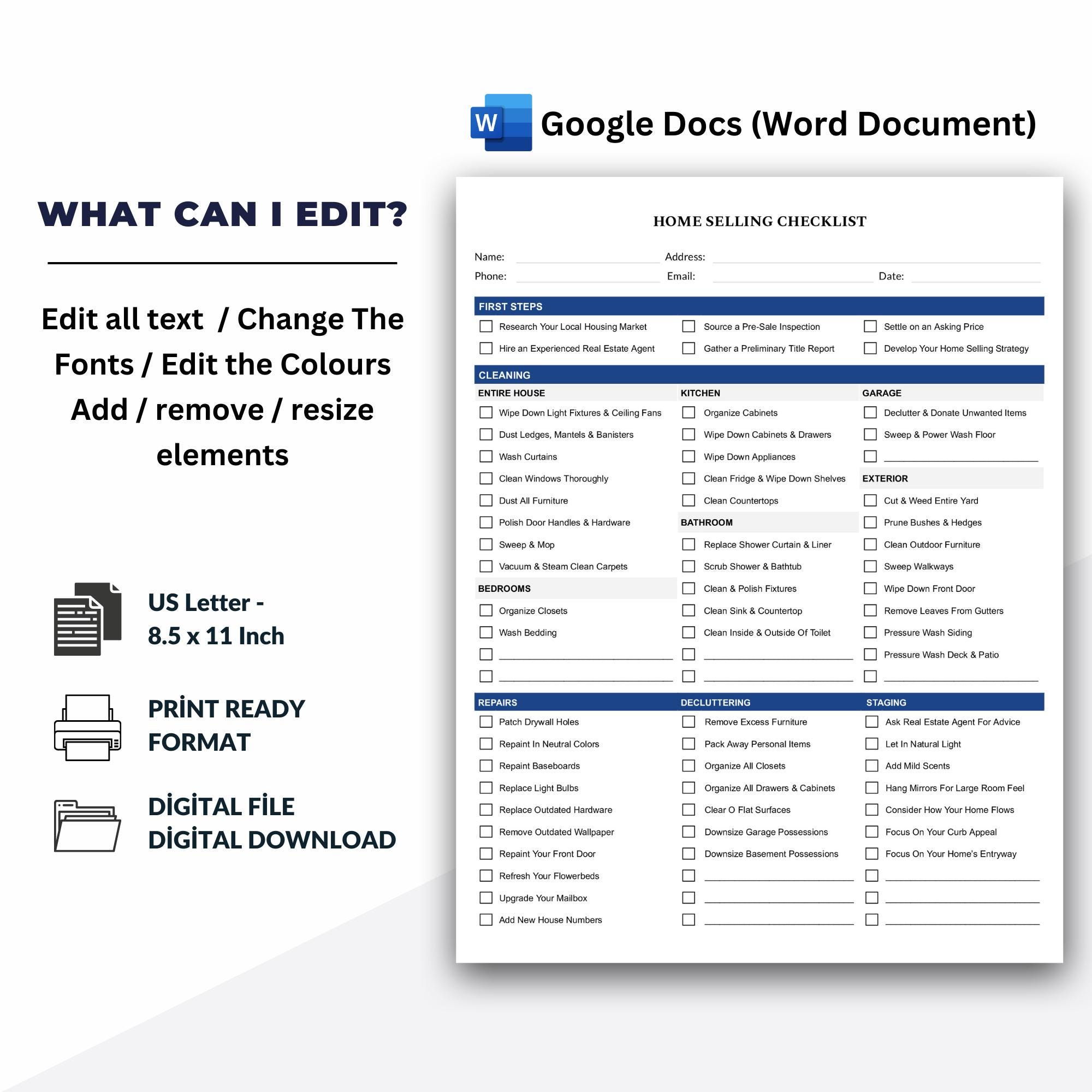Tick the Settle on an Asking Price checkbox
The width and height of the screenshot is (1092, 1092).
(870, 326)
